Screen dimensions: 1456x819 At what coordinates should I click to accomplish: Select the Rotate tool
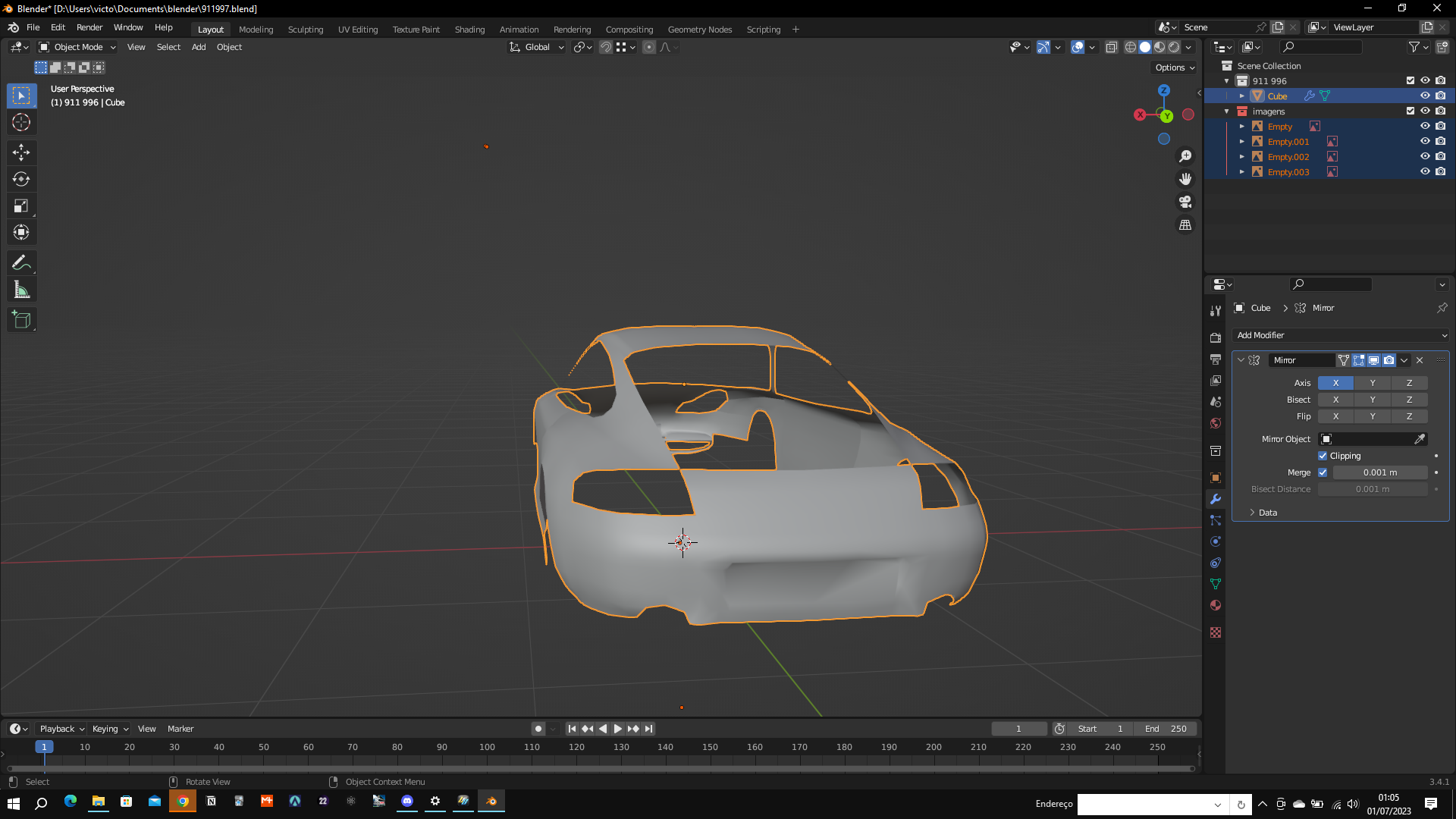point(21,179)
